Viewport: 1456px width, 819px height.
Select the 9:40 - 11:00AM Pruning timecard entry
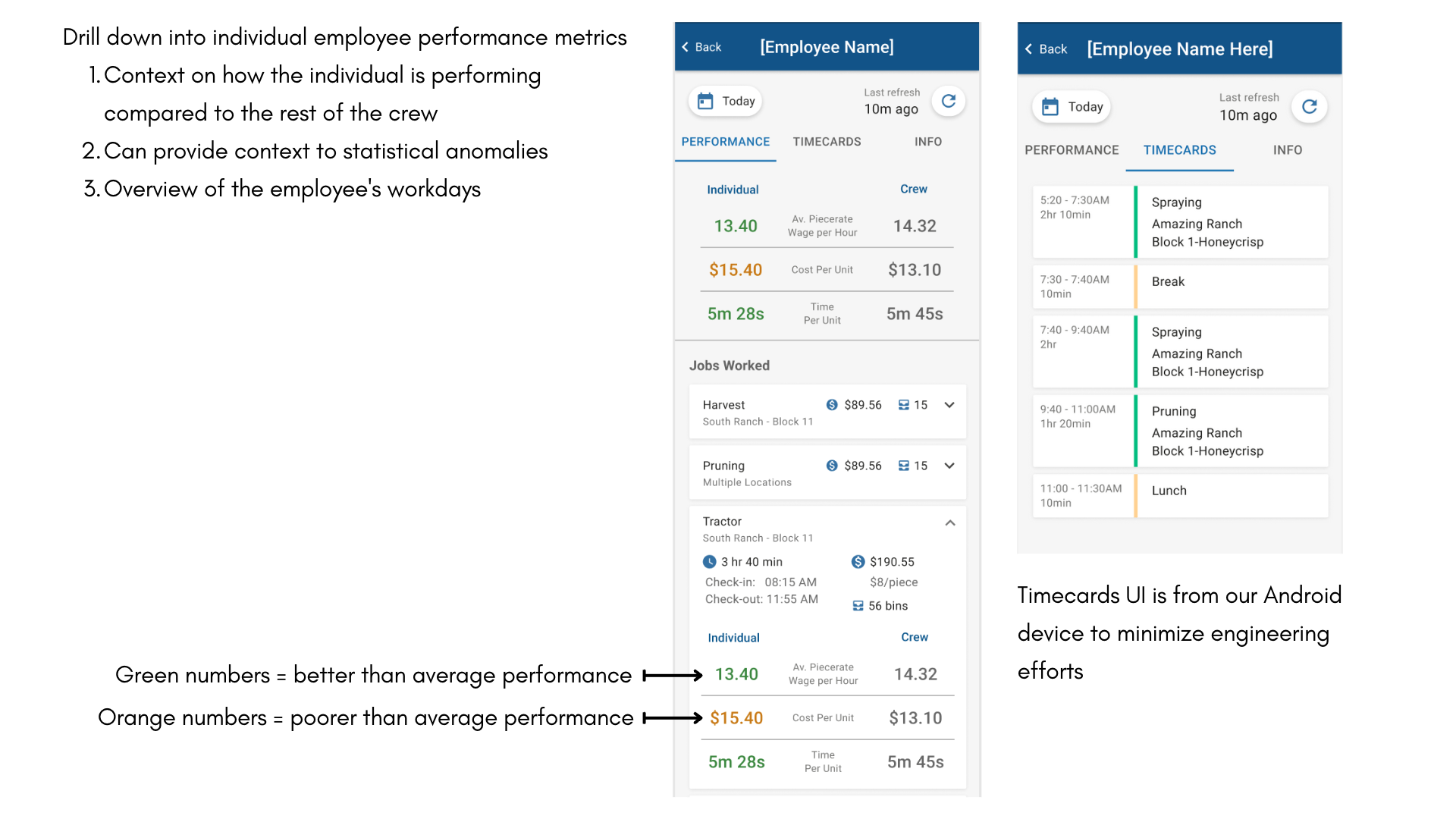point(1180,431)
